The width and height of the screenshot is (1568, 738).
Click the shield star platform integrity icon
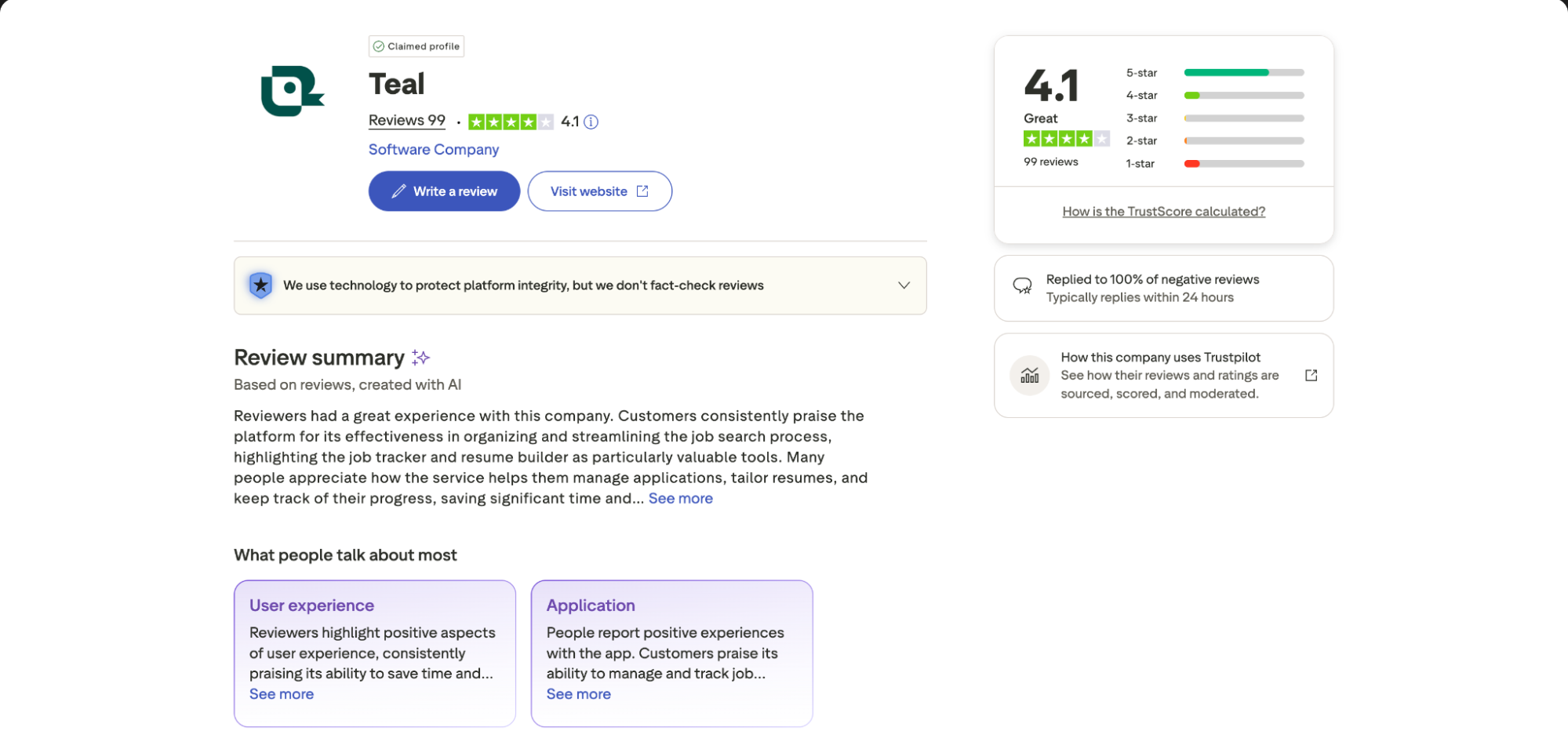pos(260,285)
